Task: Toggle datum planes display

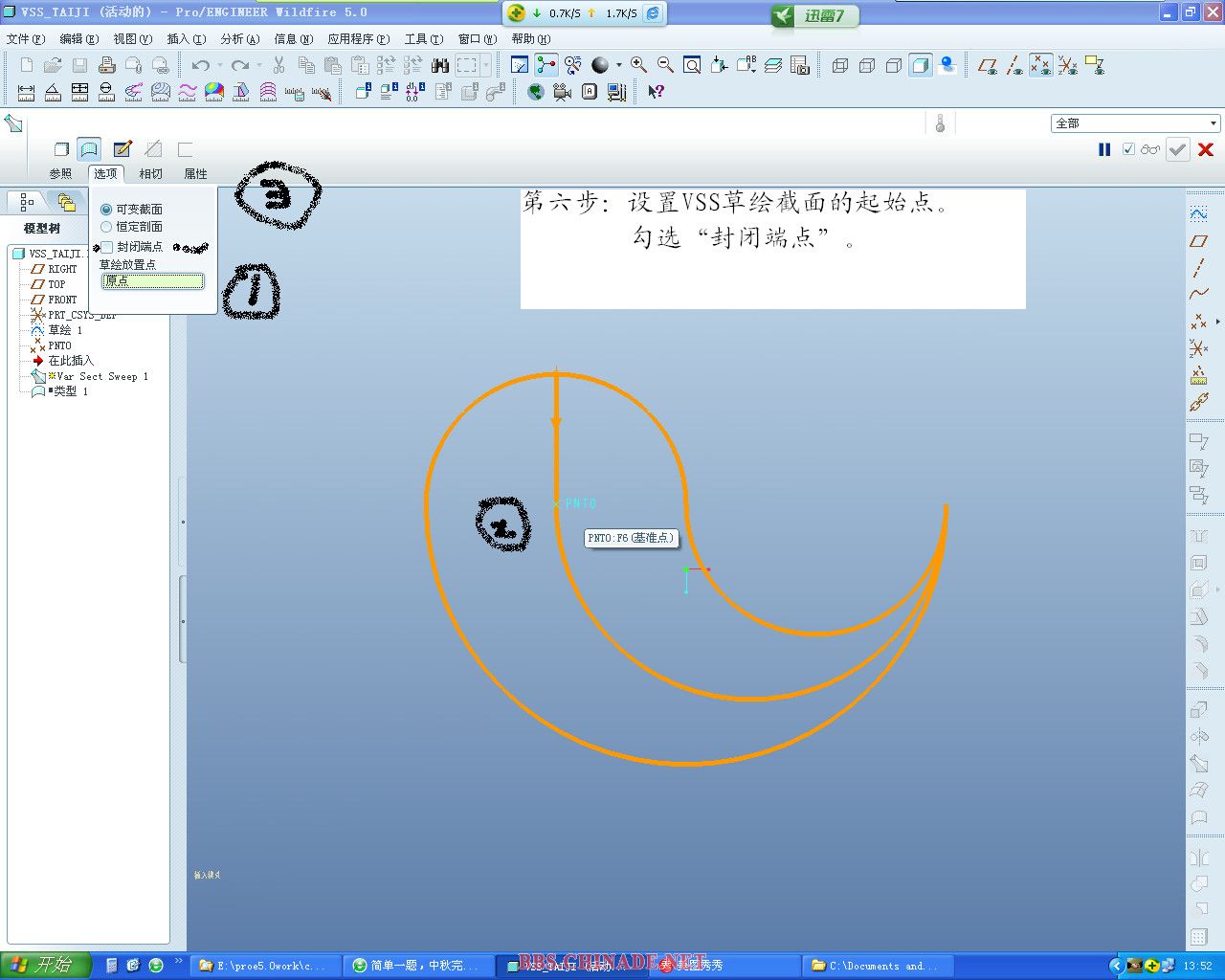Action: click(x=988, y=65)
